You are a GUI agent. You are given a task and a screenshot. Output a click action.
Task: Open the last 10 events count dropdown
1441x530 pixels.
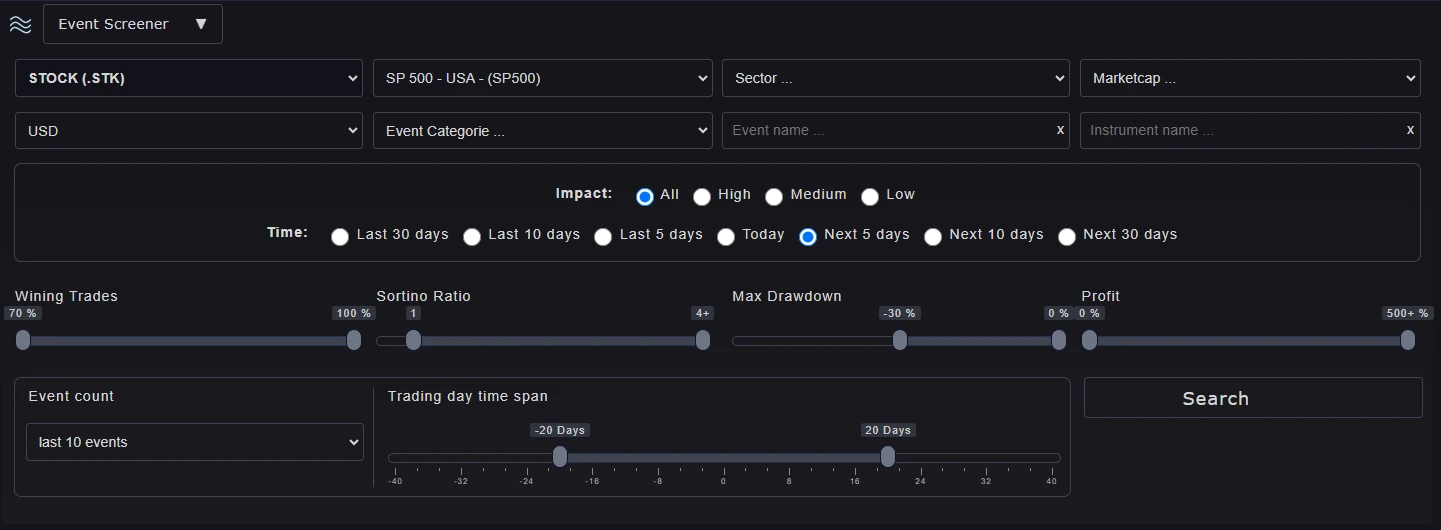point(195,442)
